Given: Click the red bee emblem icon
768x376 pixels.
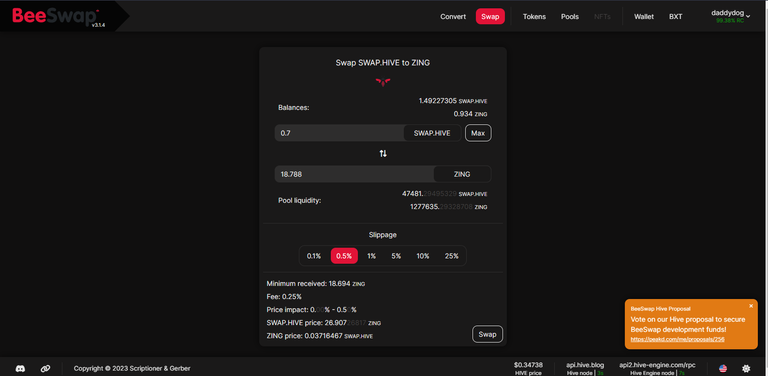Looking at the screenshot, I should [x=383, y=82].
